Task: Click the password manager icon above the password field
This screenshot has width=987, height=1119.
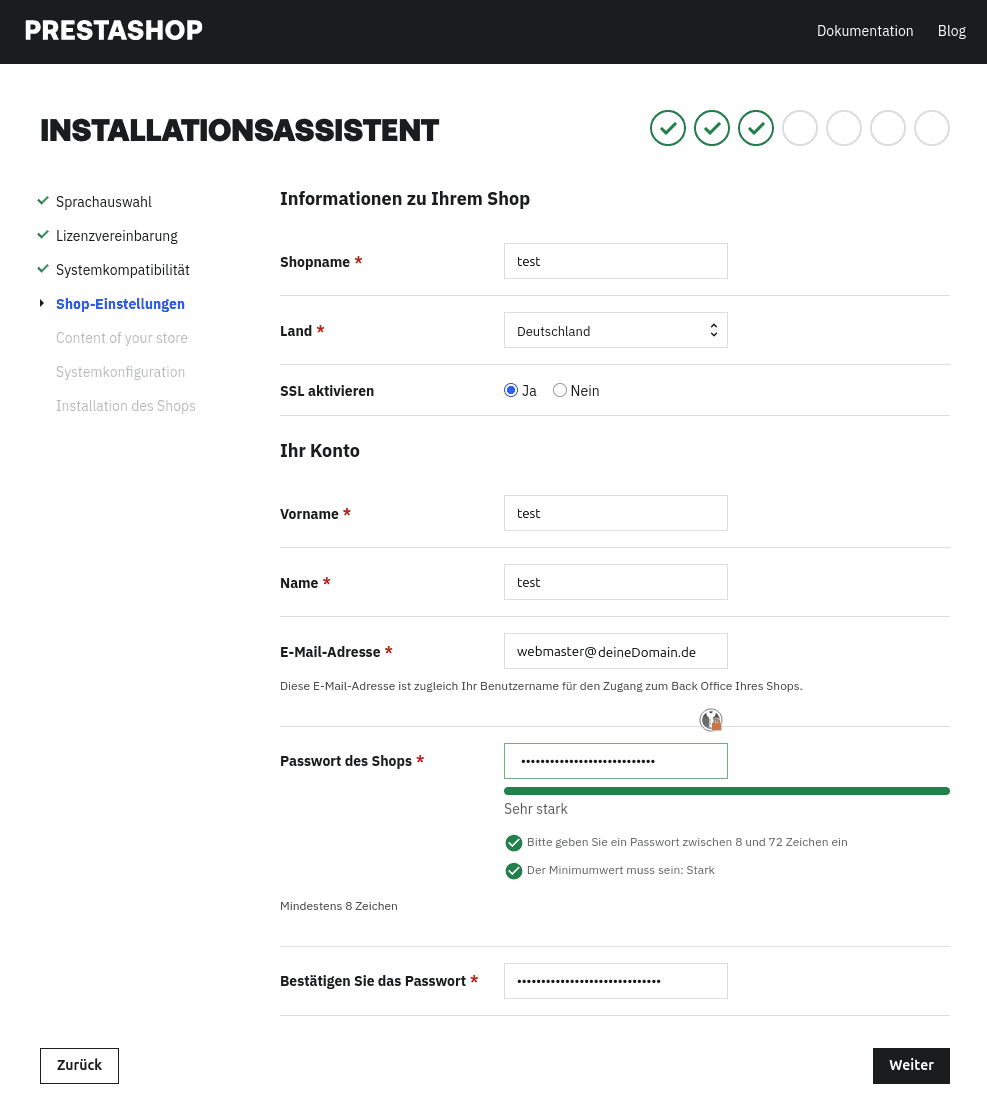Action: (711, 720)
